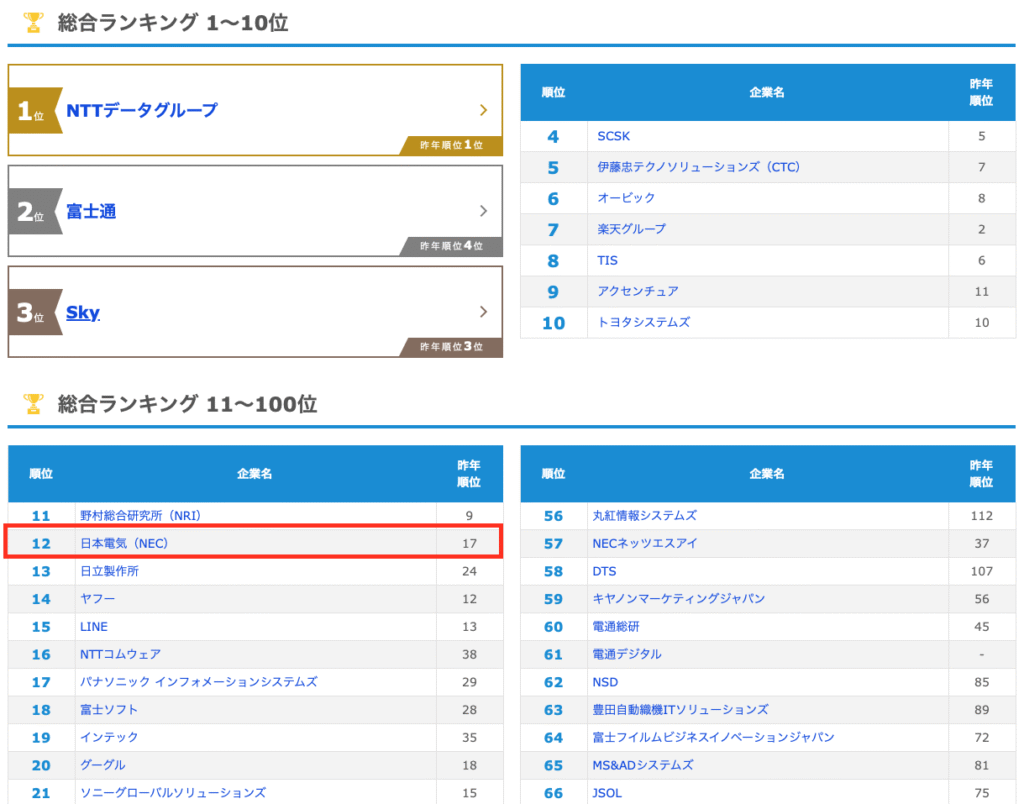Open 富士フイルムビジネスイノベーションジャパン link
The height and width of the screenshot is (804, 1024).
point(713,737)
